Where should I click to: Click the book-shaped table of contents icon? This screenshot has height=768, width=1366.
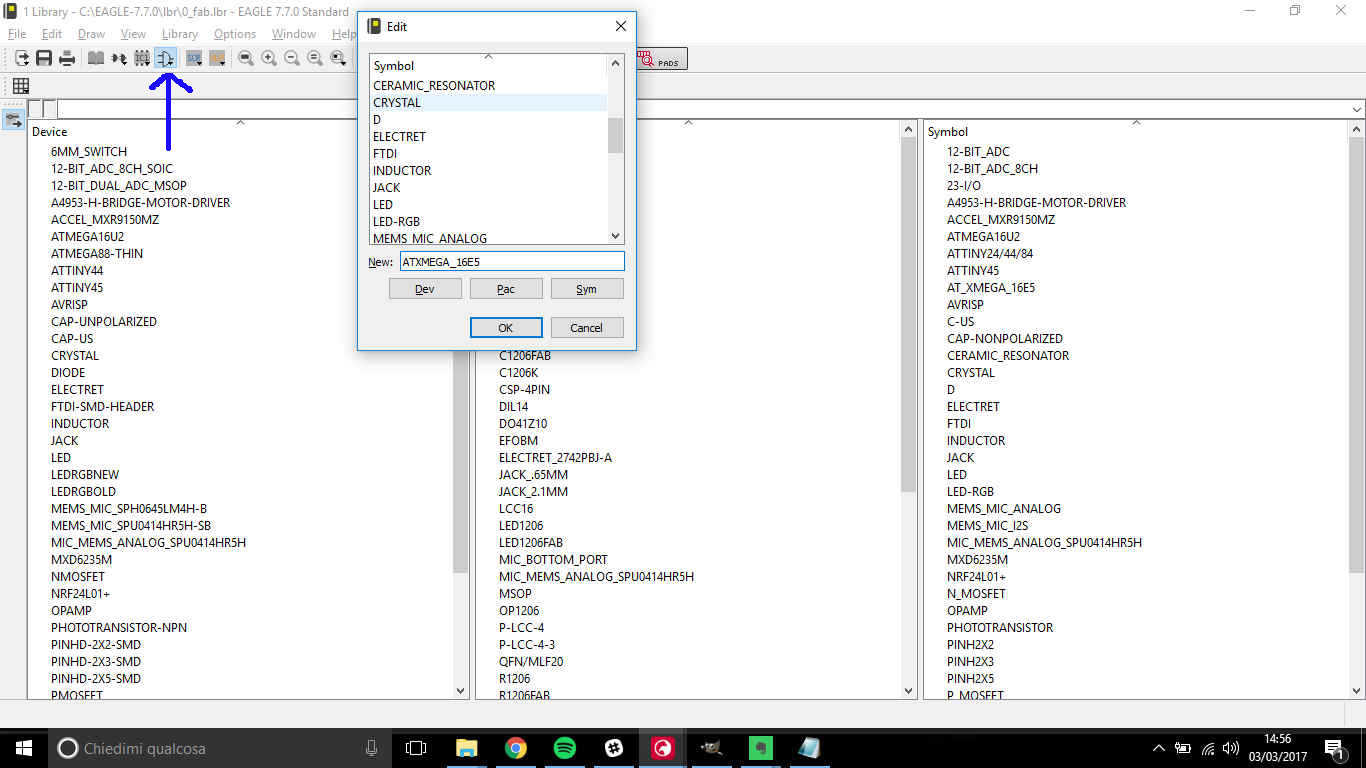click(x=95, y=59)
